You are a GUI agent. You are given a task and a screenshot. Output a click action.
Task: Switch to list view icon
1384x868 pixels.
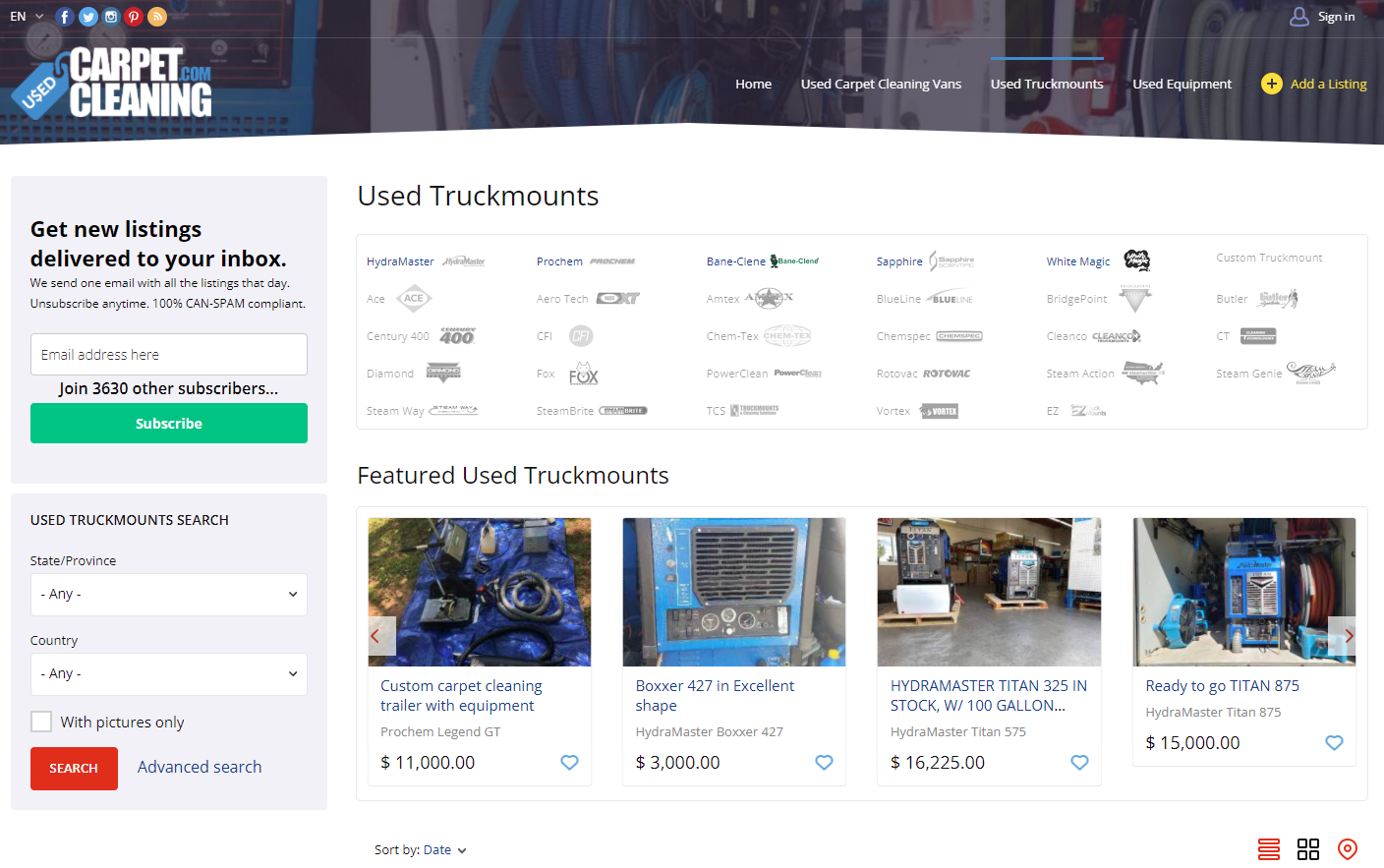click(x=1269, y=849)
